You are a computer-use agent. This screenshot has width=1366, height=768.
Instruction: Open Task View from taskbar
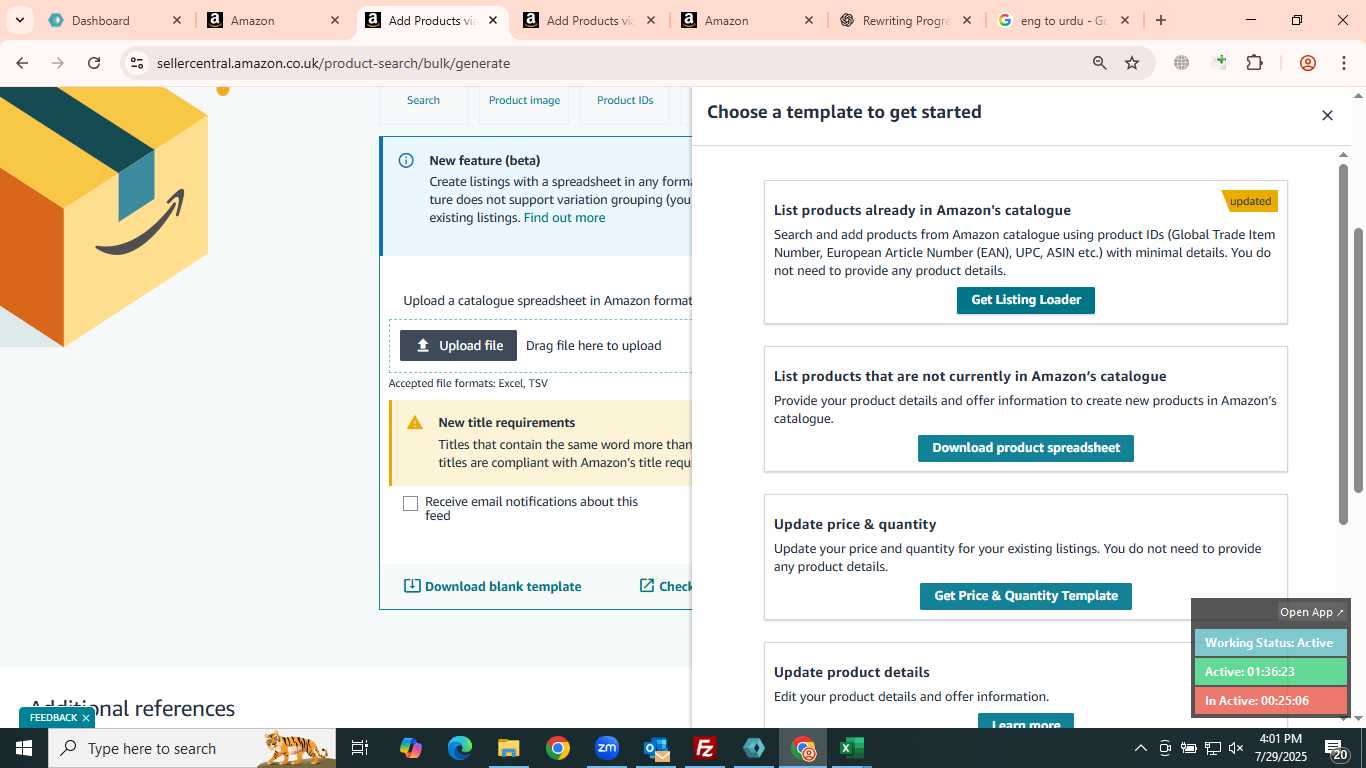click(x=360, y=748)
